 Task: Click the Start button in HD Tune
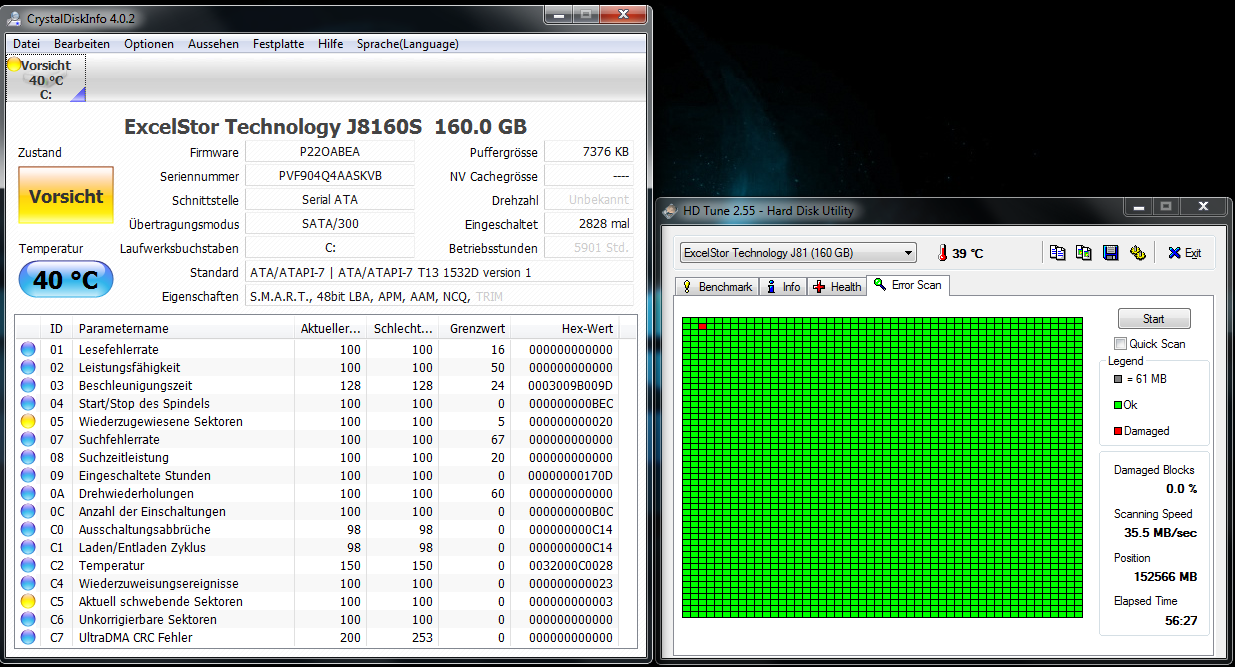click(1153, 319)
